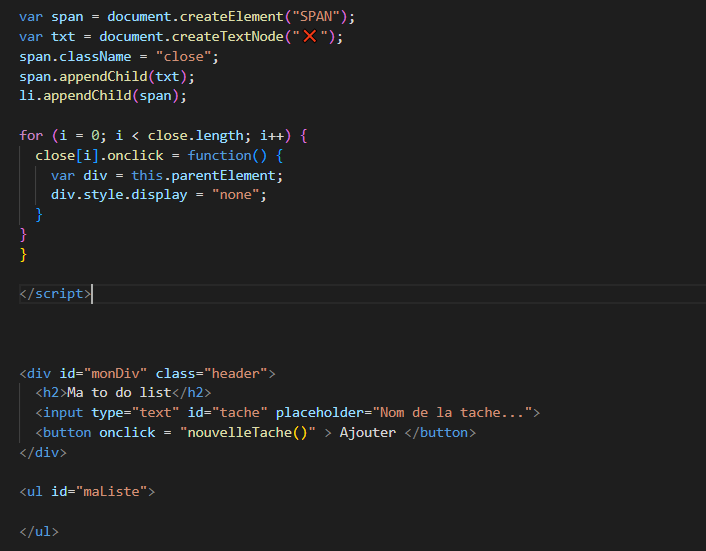Click the "close" string value
Image resolution: width=706 pixels, height=551 pixels.
click(184, 57)
